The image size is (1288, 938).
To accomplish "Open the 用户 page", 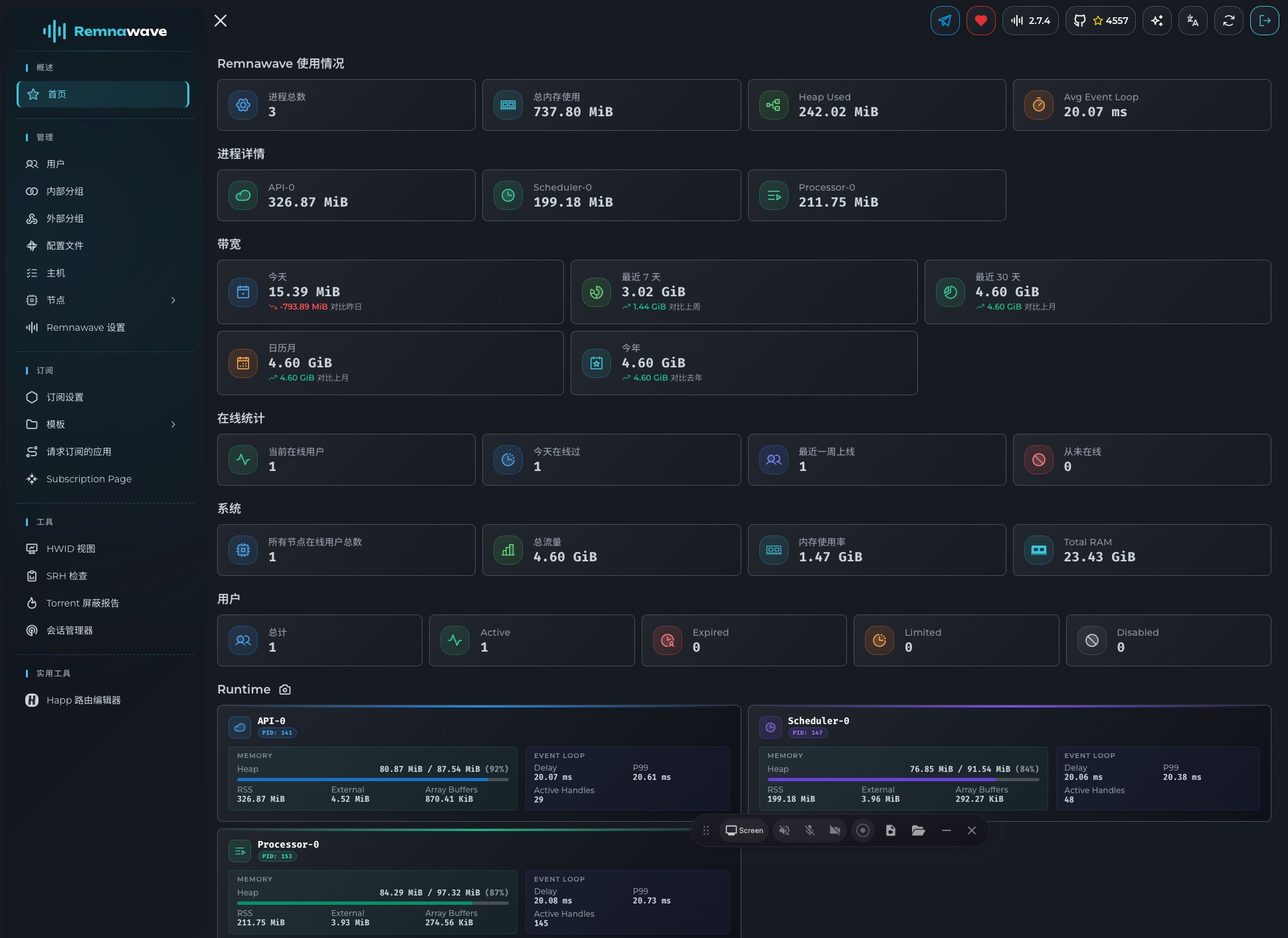I will pos(103,164).
